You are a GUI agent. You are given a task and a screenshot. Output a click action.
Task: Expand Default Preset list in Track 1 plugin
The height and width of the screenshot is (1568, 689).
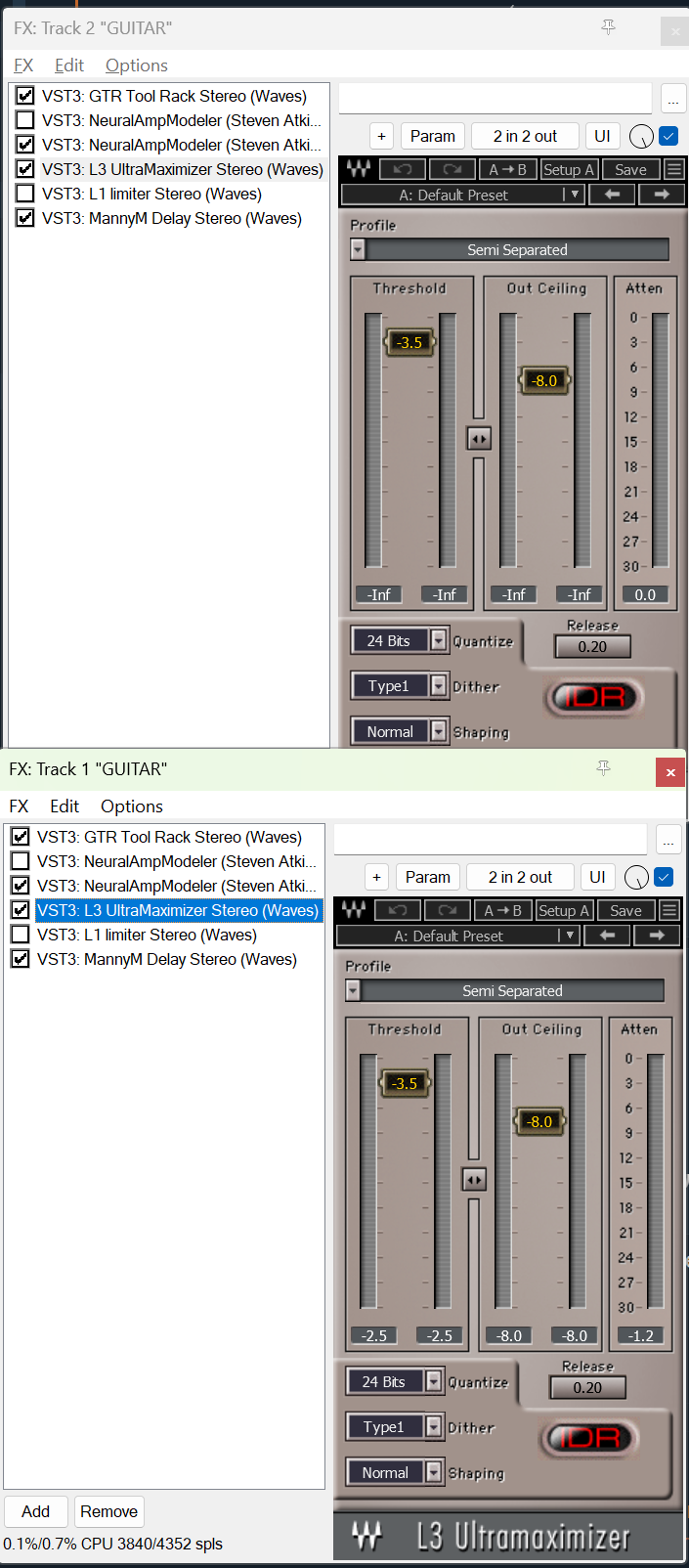pos(570,936)
